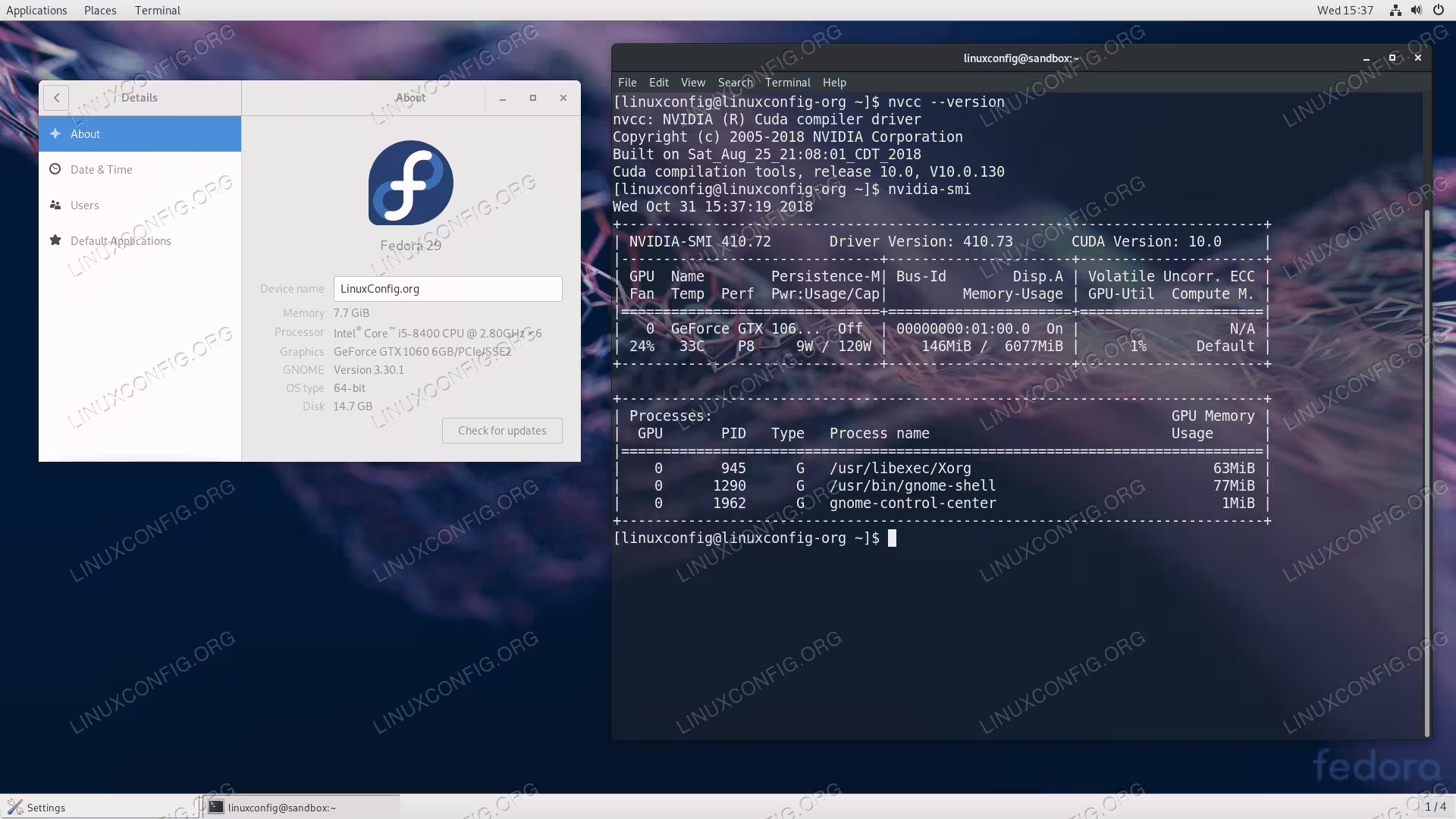Click the clock showing Wed 15:37
The image size is (1456, 819).
tap(1345, 10)
